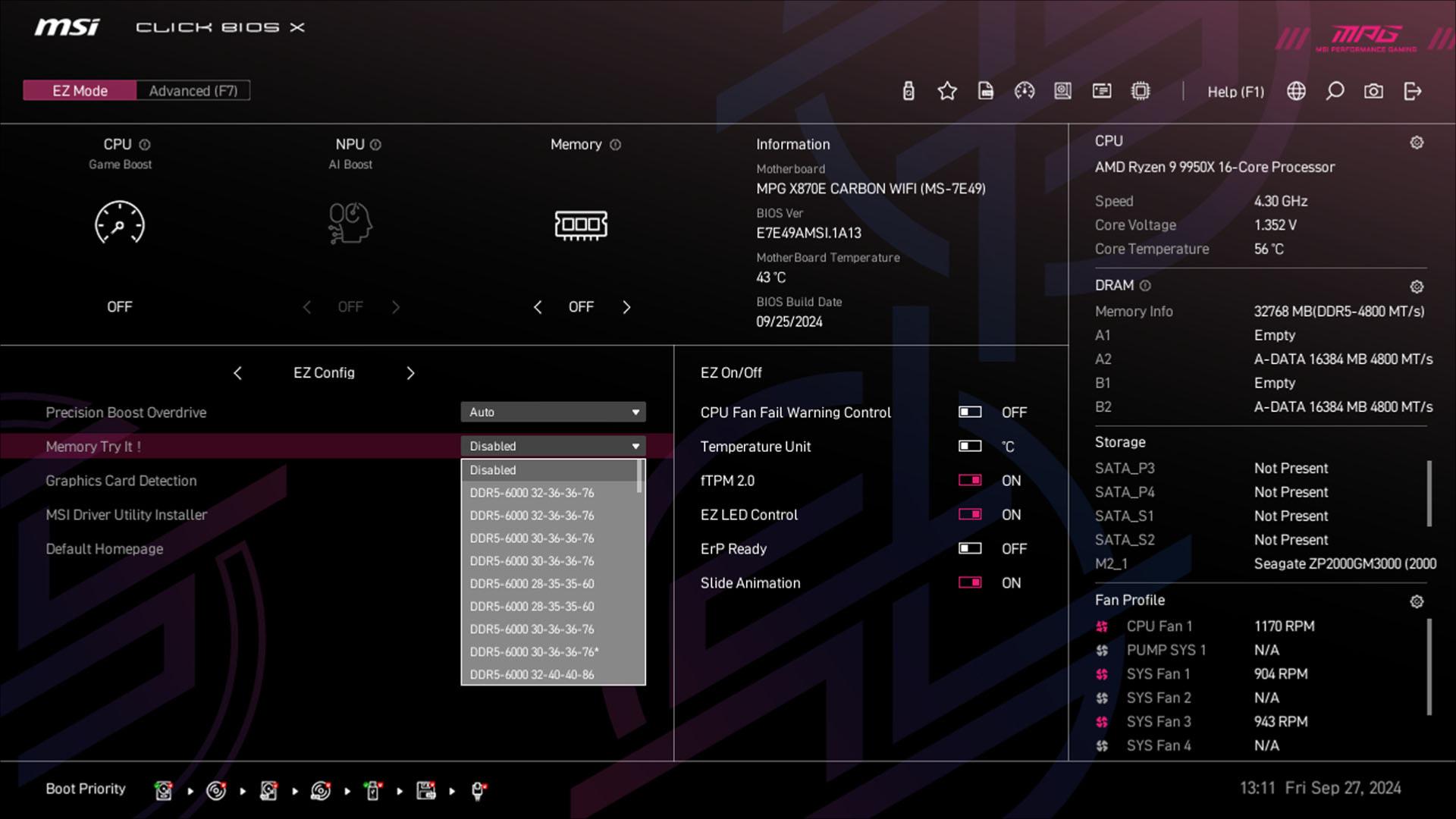Switch to Advanced (F7) tab
This screenshot has width=1456, height=819.
coord(193,91)
